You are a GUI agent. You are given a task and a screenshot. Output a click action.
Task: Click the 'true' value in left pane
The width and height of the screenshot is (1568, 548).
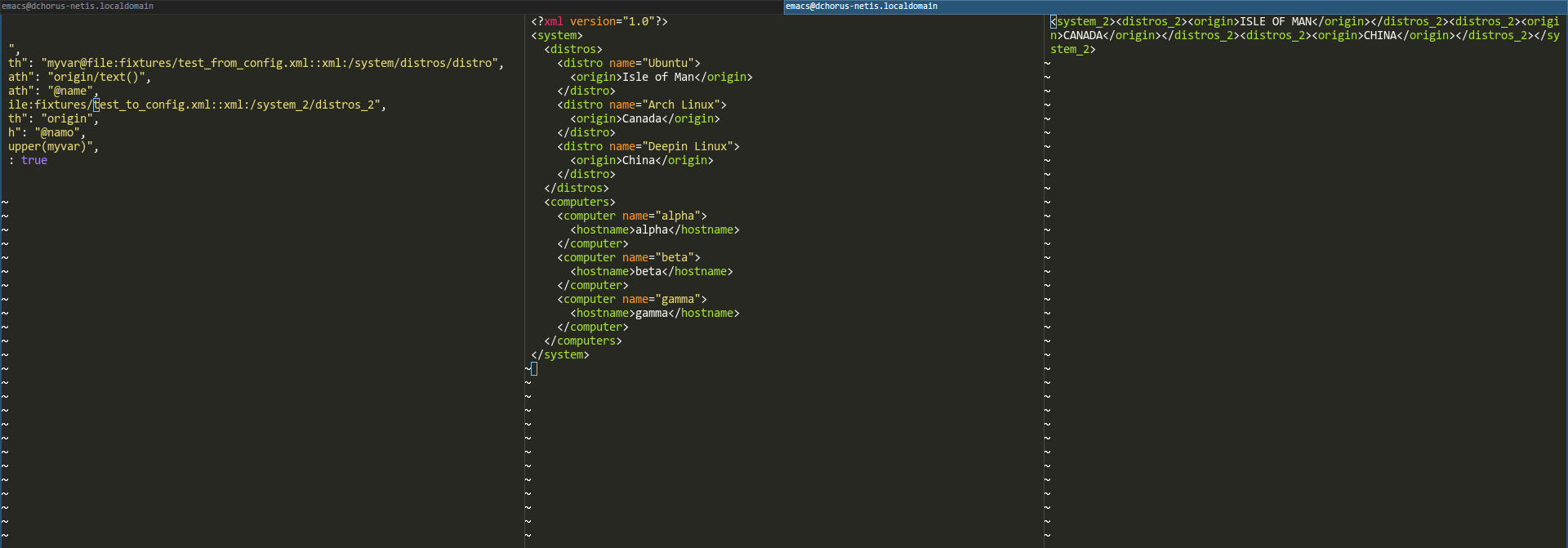tap(34, 160)
